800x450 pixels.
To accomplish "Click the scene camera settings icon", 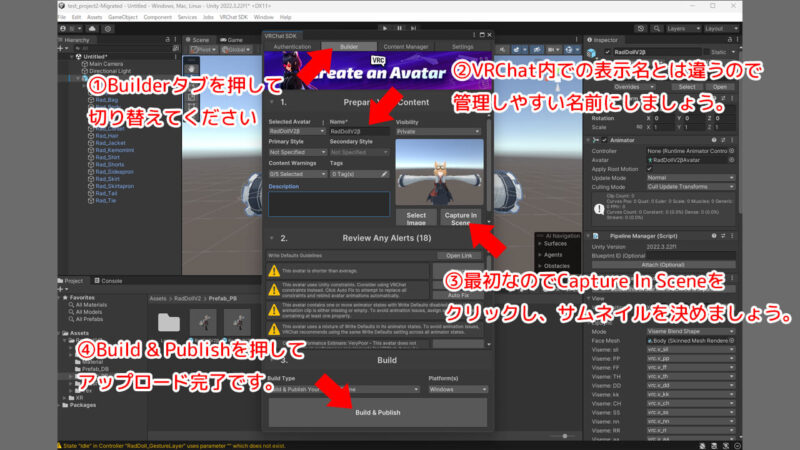I will [x=553, y=49].
